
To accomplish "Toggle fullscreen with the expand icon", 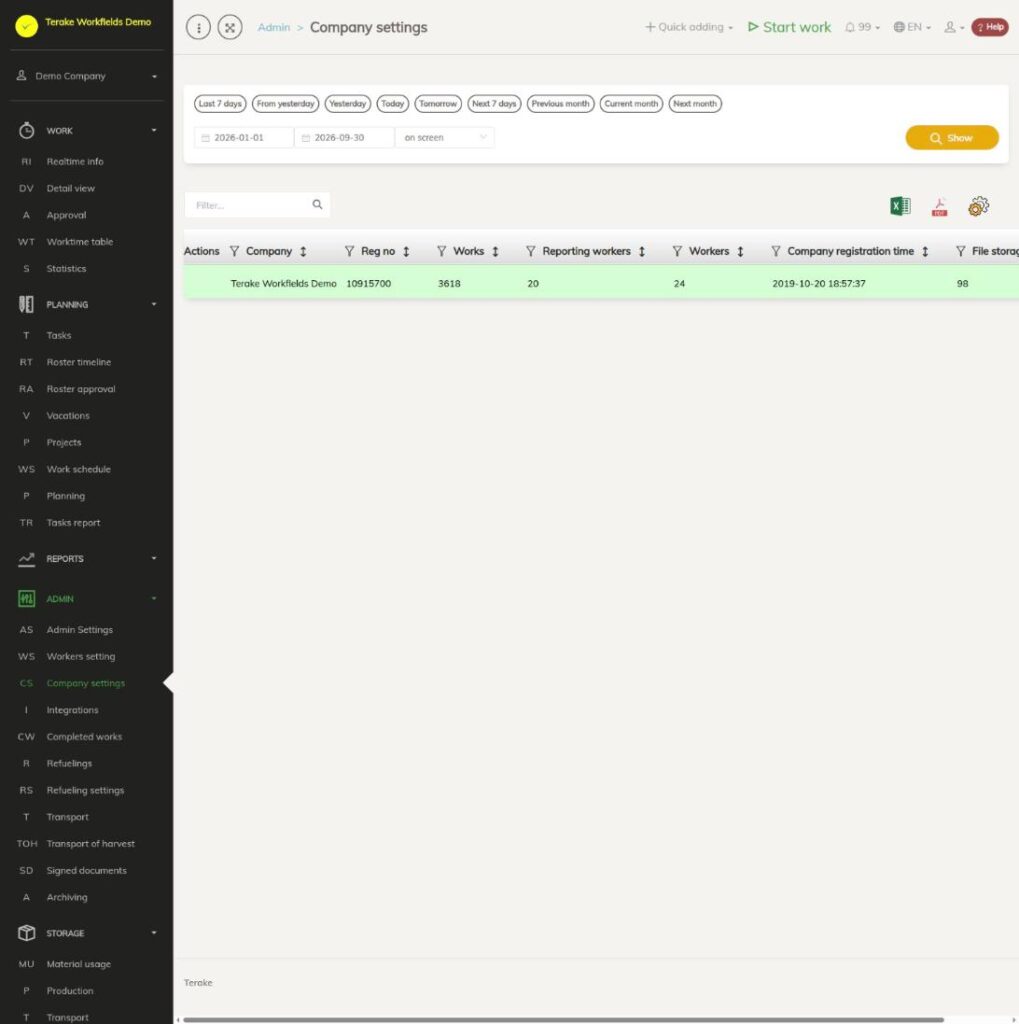I will [230, 27].
